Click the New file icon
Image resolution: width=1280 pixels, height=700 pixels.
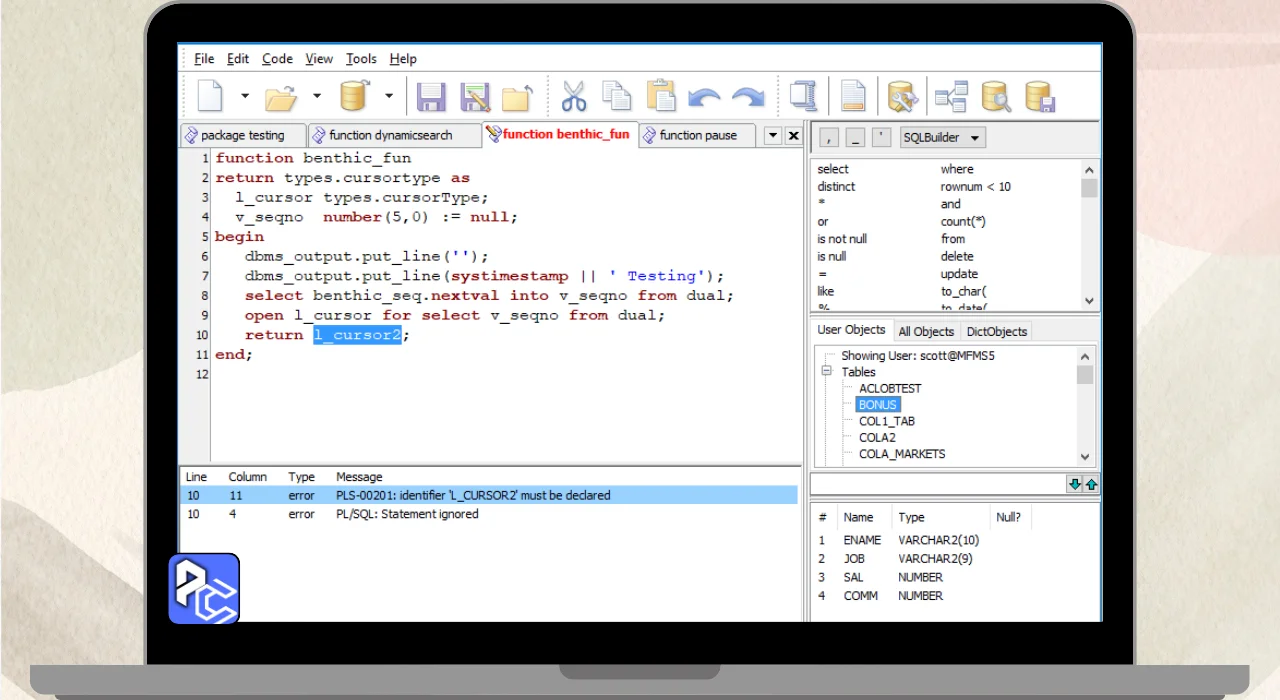coord(210,97)
